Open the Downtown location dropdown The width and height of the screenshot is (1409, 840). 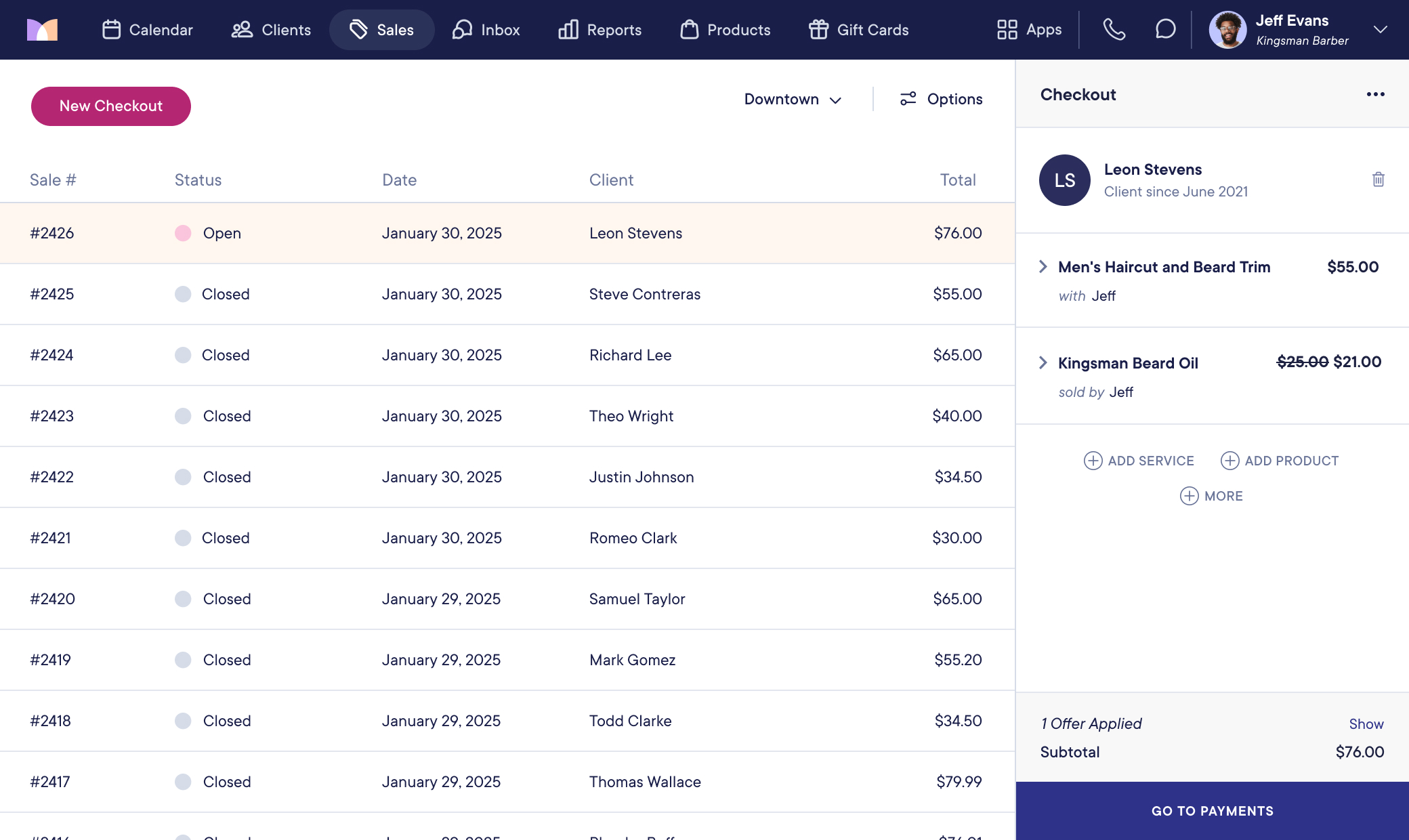point(793,99)
